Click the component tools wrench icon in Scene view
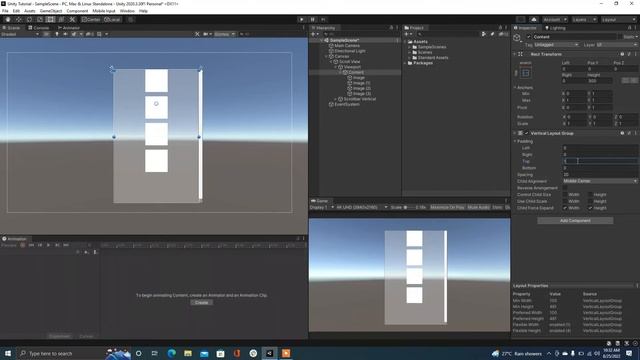640x360 pixels. [197, 34]
